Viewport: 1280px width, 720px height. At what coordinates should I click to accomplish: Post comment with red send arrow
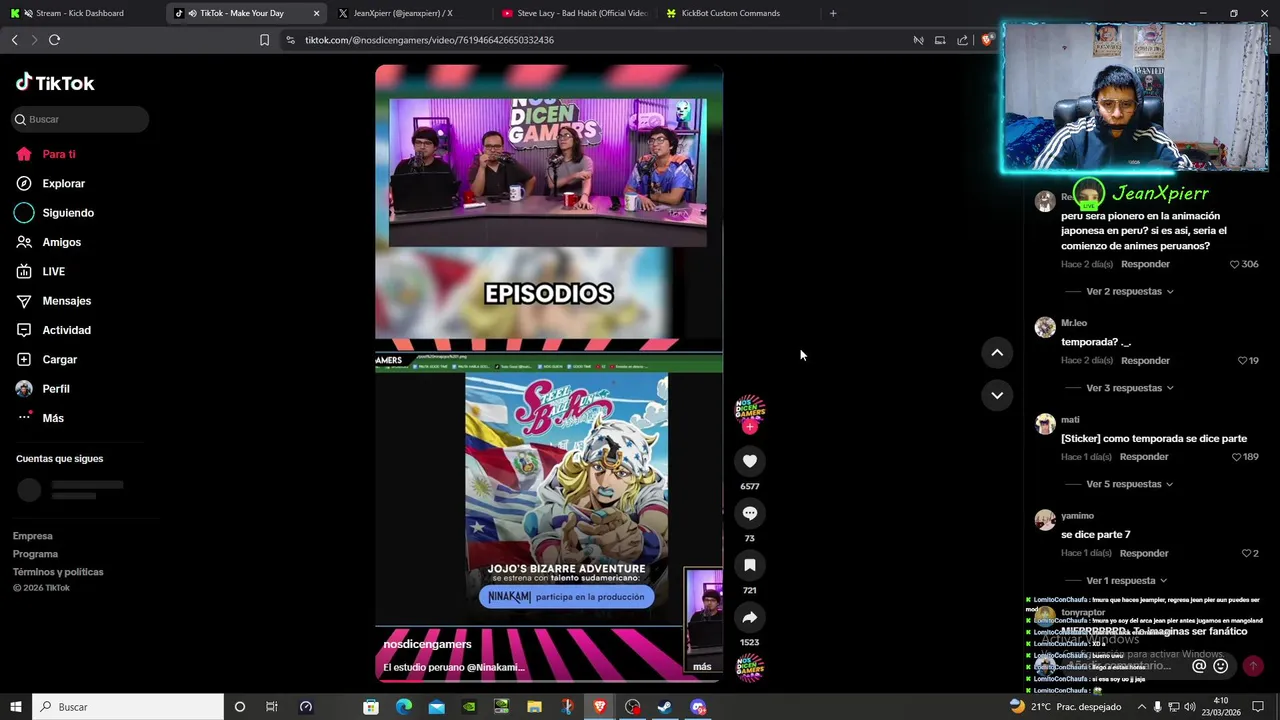(x=1253, y=666)
